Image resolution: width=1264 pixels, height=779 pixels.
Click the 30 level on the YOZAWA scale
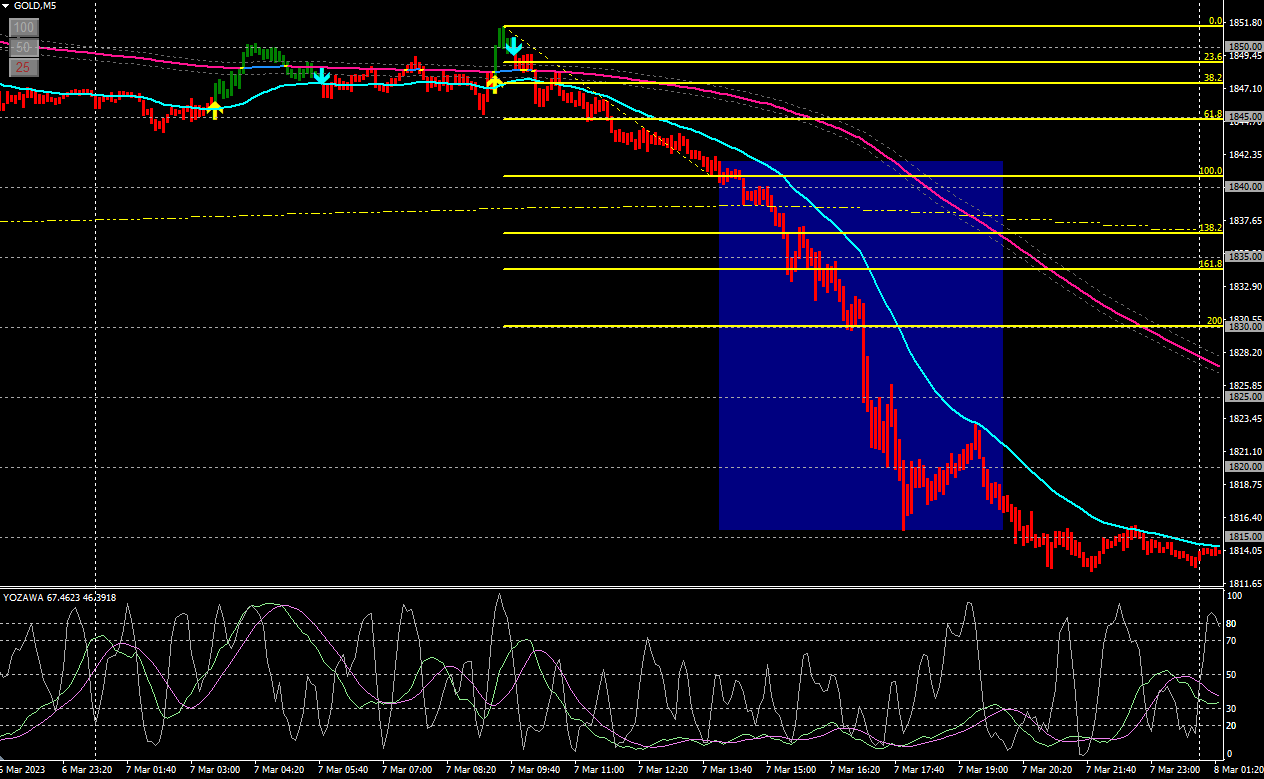(1232, 709)
